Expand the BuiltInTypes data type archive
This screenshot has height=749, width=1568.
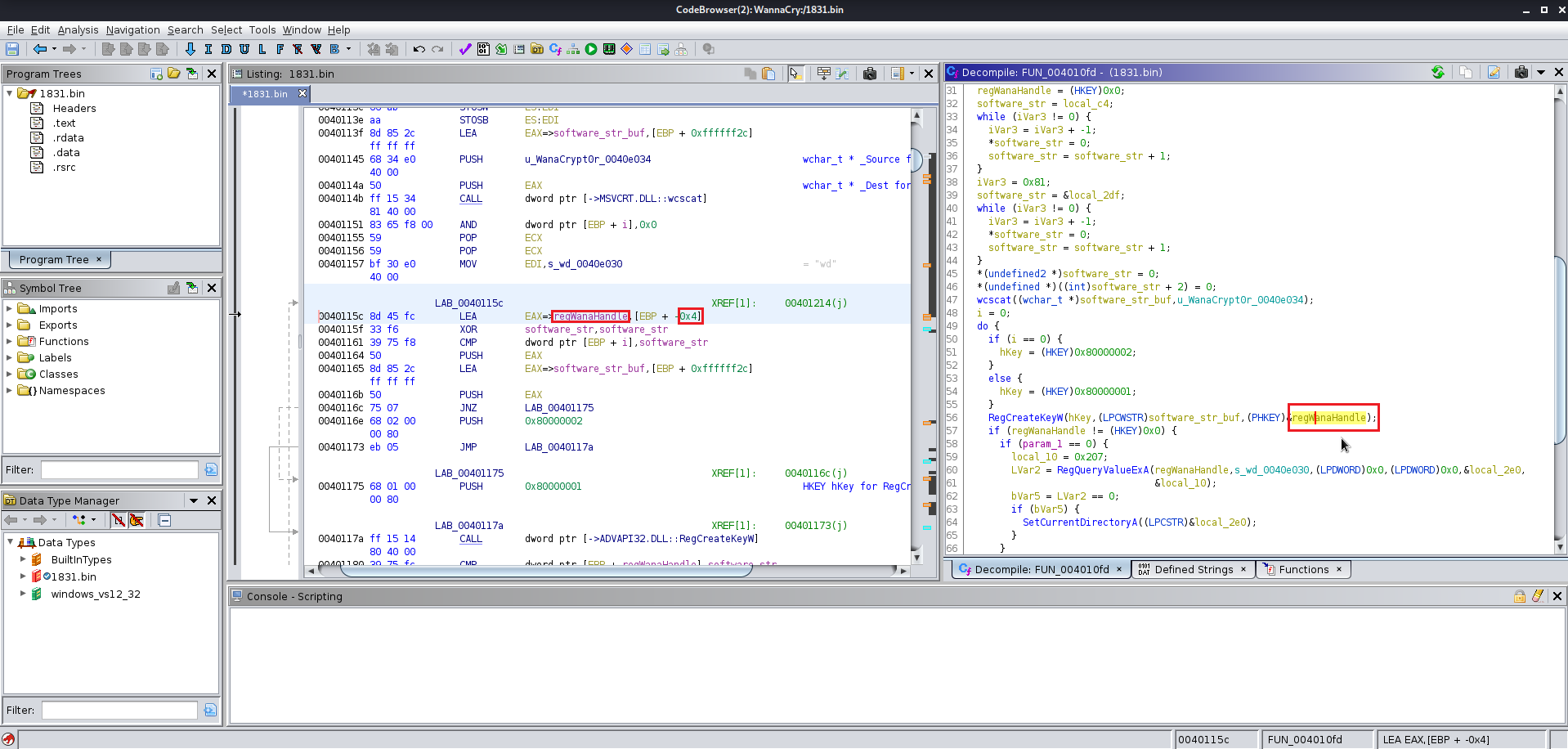(23, 560)
